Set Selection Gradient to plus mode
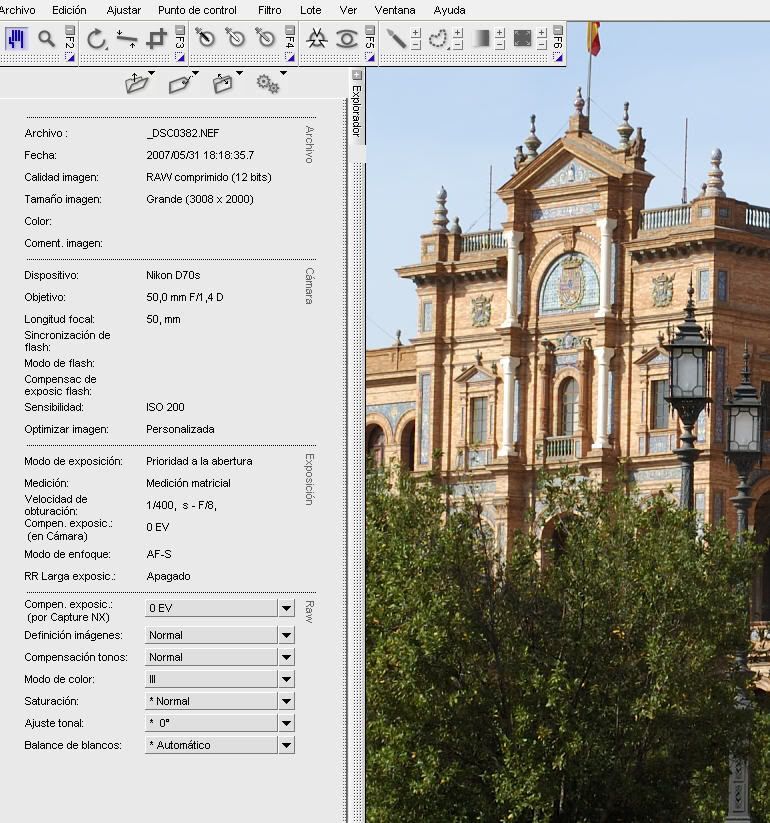The width and height of the screenshot is (770, 823). pos(500,33)
